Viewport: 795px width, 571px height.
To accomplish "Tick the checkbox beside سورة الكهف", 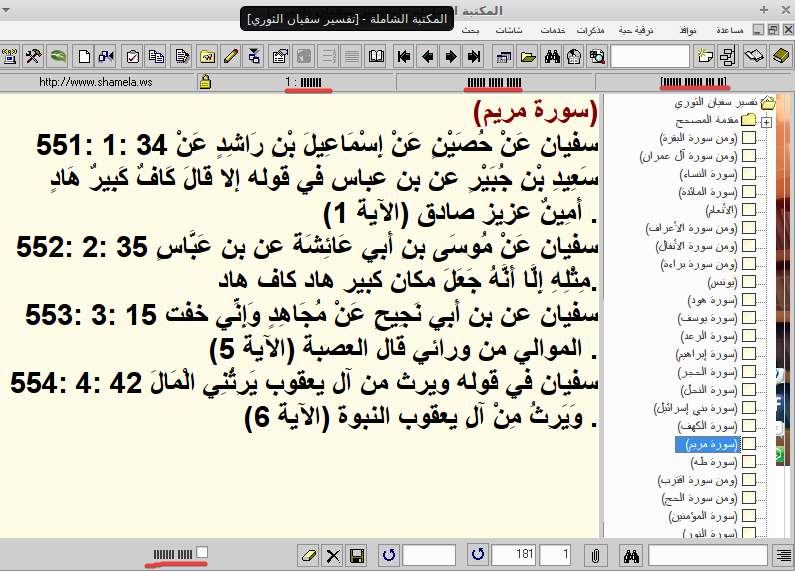I will pos(748,426).
